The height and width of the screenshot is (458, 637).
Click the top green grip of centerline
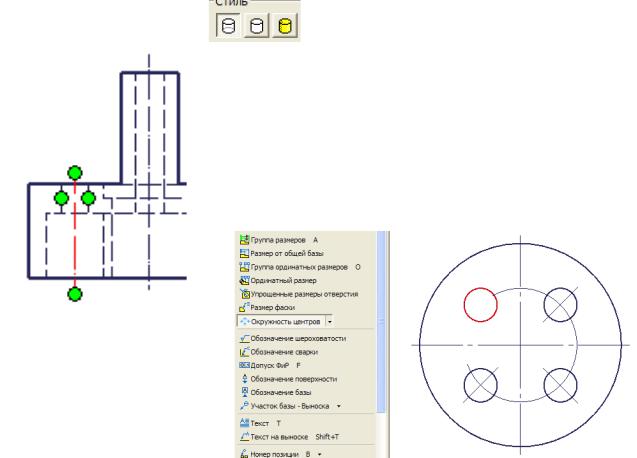(75, 173)
